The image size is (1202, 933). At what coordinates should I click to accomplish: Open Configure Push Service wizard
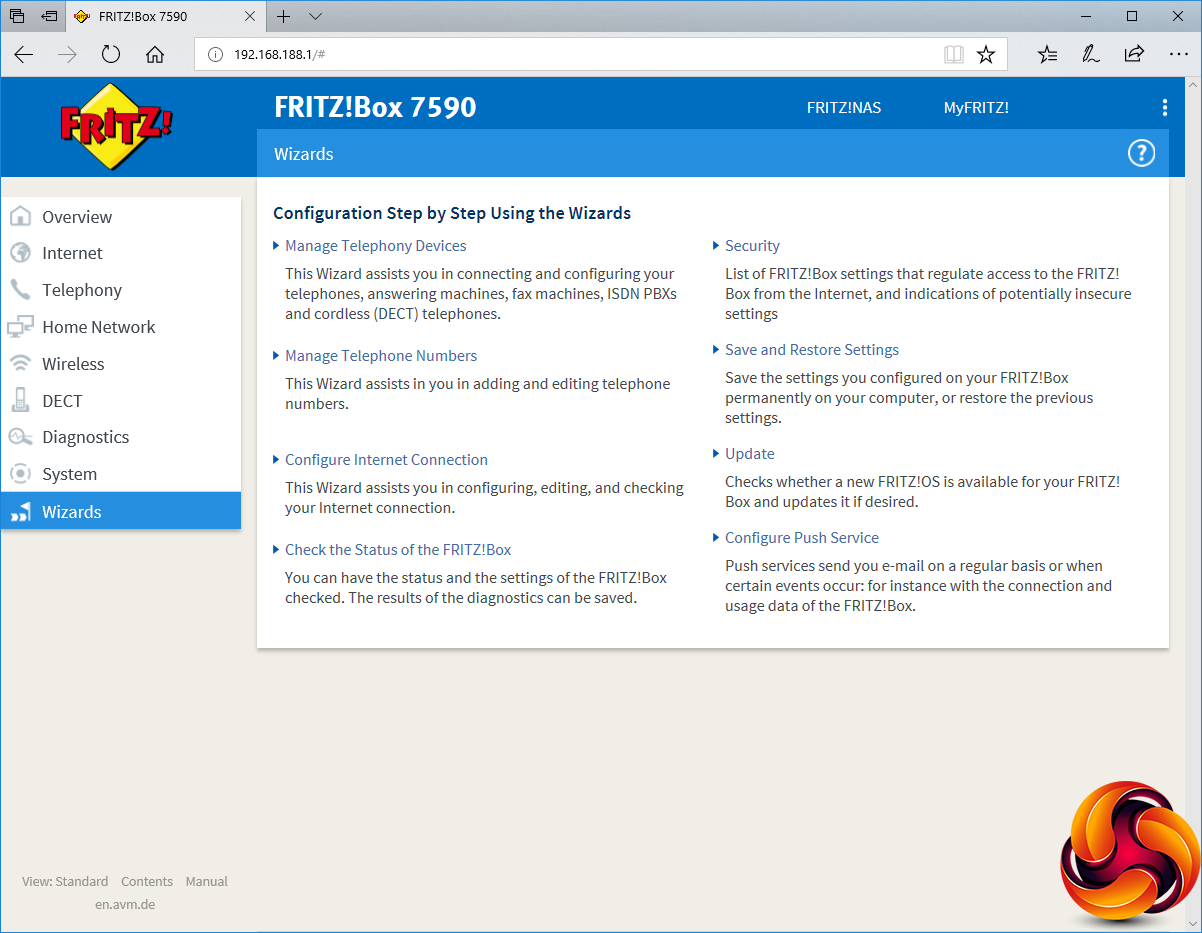(802, 537)
